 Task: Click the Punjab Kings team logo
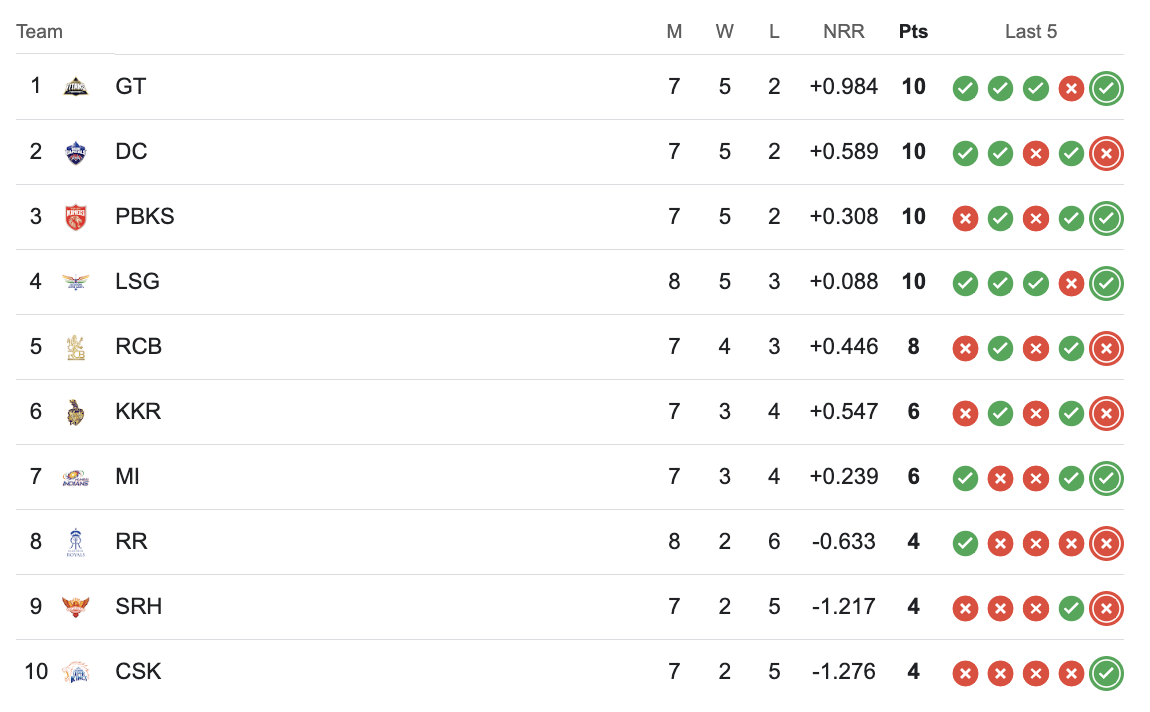point(76,217)
